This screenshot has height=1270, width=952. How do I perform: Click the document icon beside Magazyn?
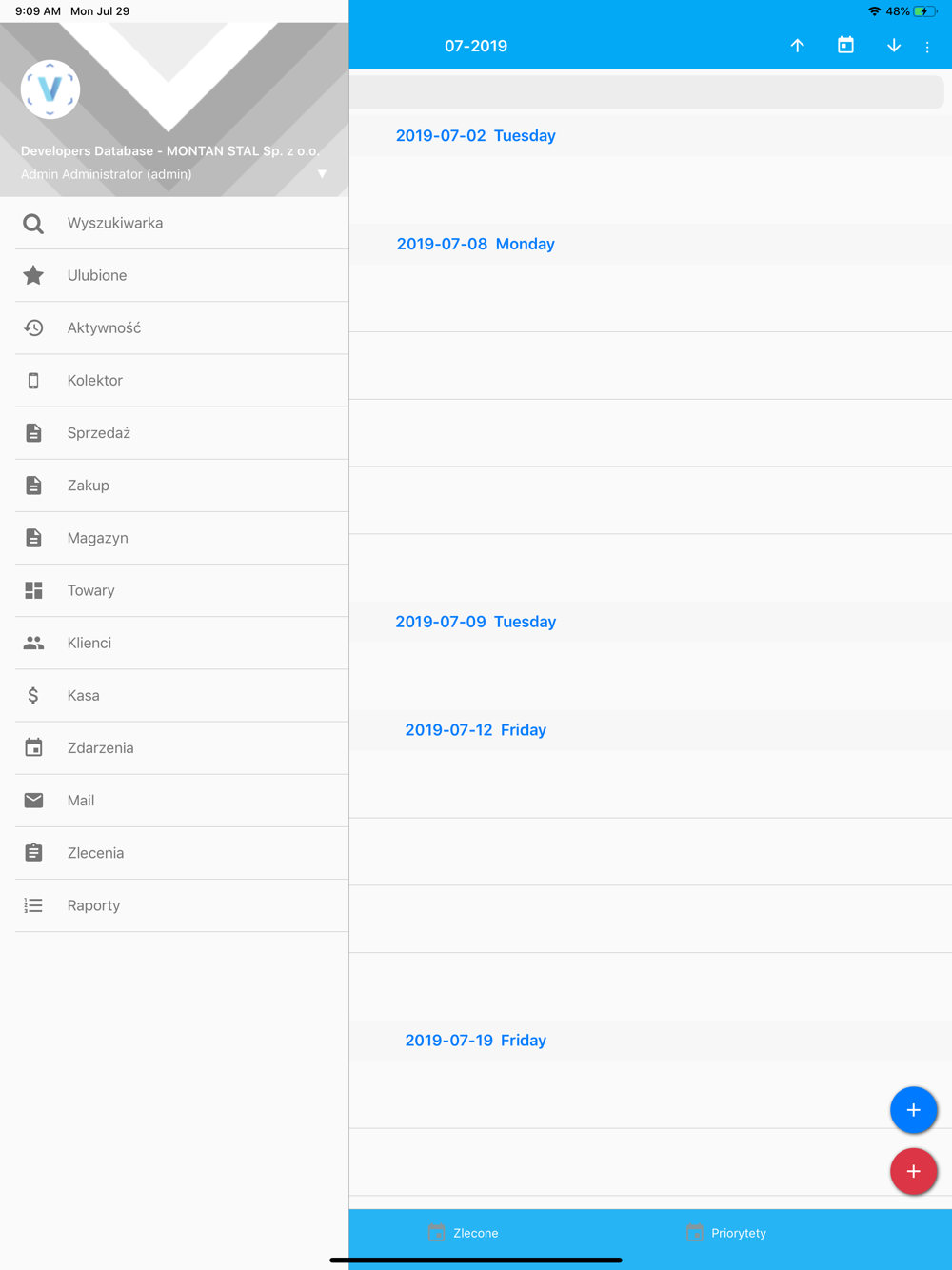[33, 538]
